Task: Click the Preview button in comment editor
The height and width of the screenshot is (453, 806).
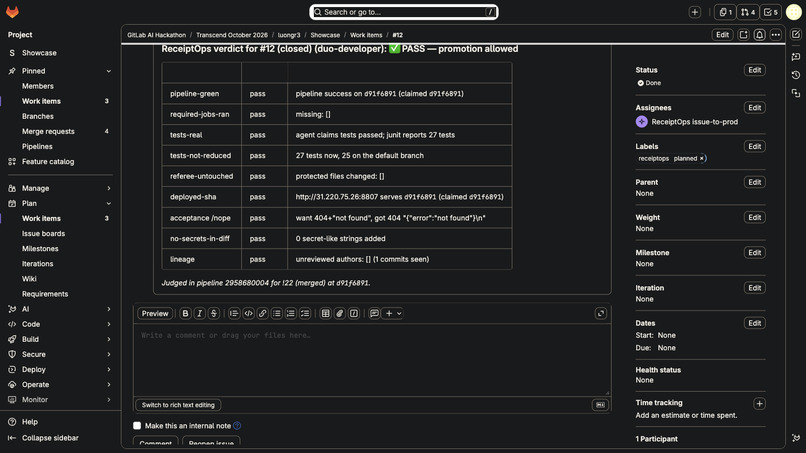Action: pyautogui.click(x=155, y=313)
